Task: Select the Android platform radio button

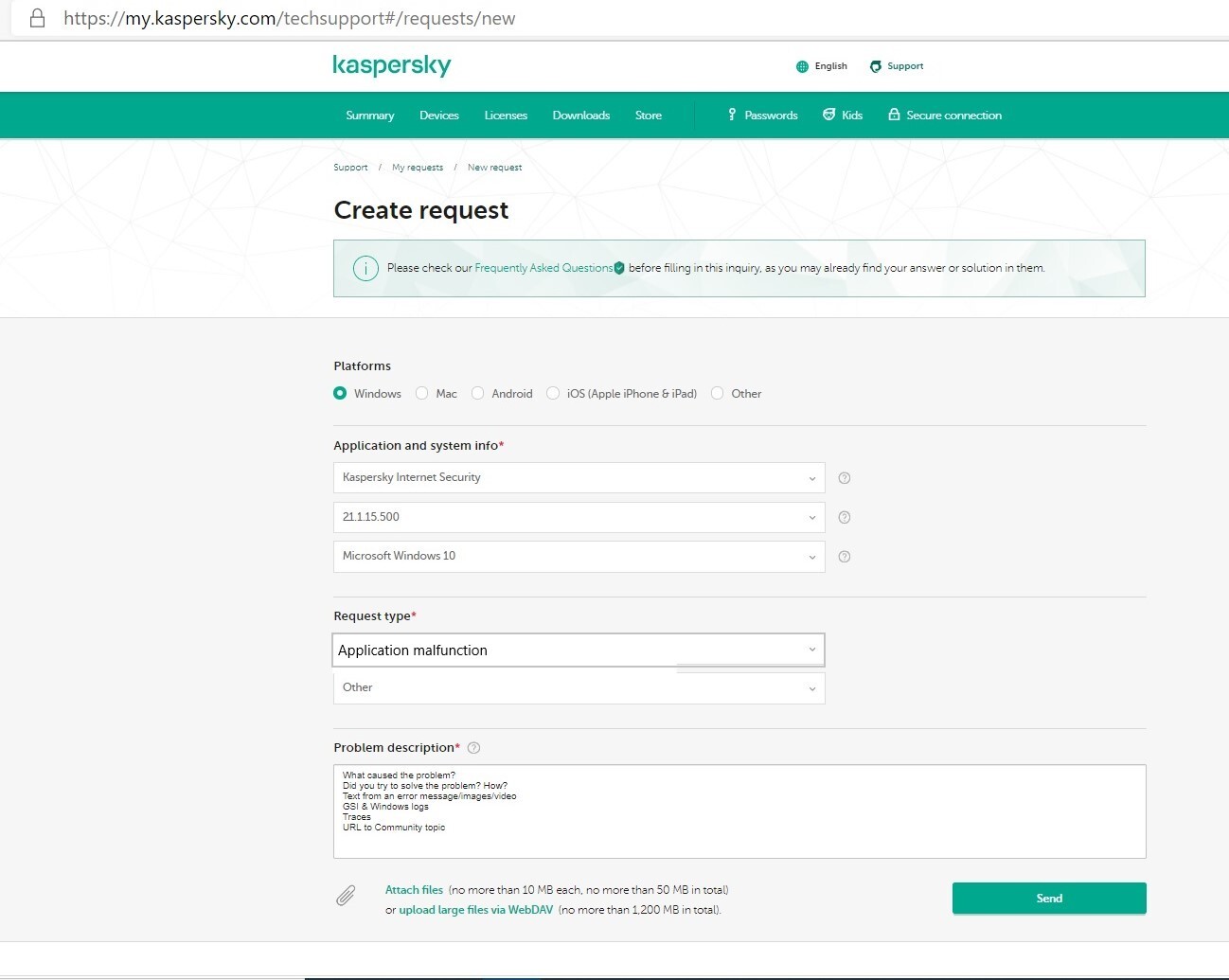Action: pos(478,393)
